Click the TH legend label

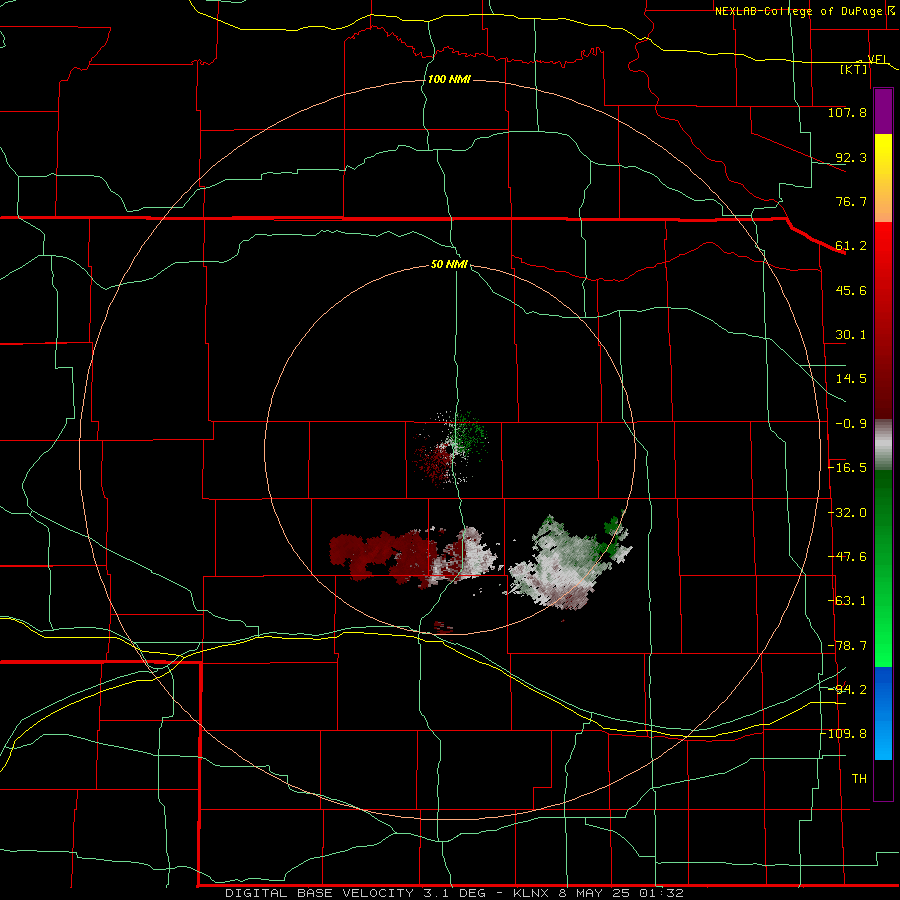pos(859,779)
